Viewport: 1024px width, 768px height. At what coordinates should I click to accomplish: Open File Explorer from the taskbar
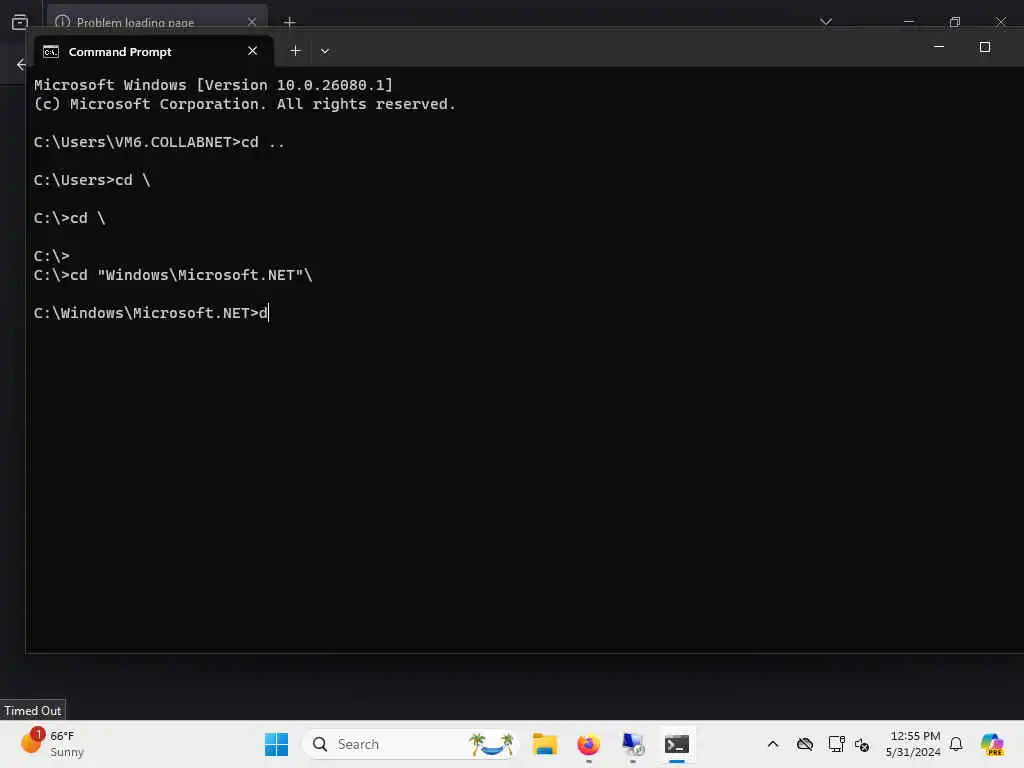click(x=545, y=744)
